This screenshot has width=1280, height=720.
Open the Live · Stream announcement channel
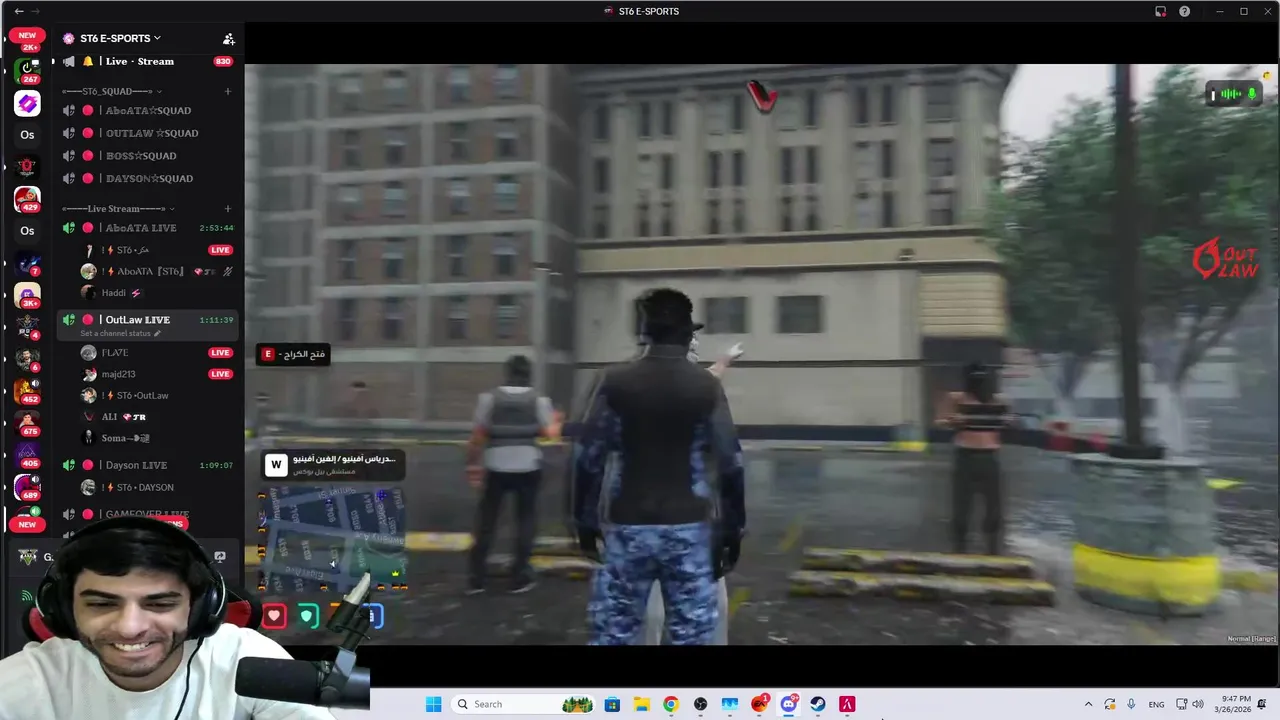pos(140,61)
